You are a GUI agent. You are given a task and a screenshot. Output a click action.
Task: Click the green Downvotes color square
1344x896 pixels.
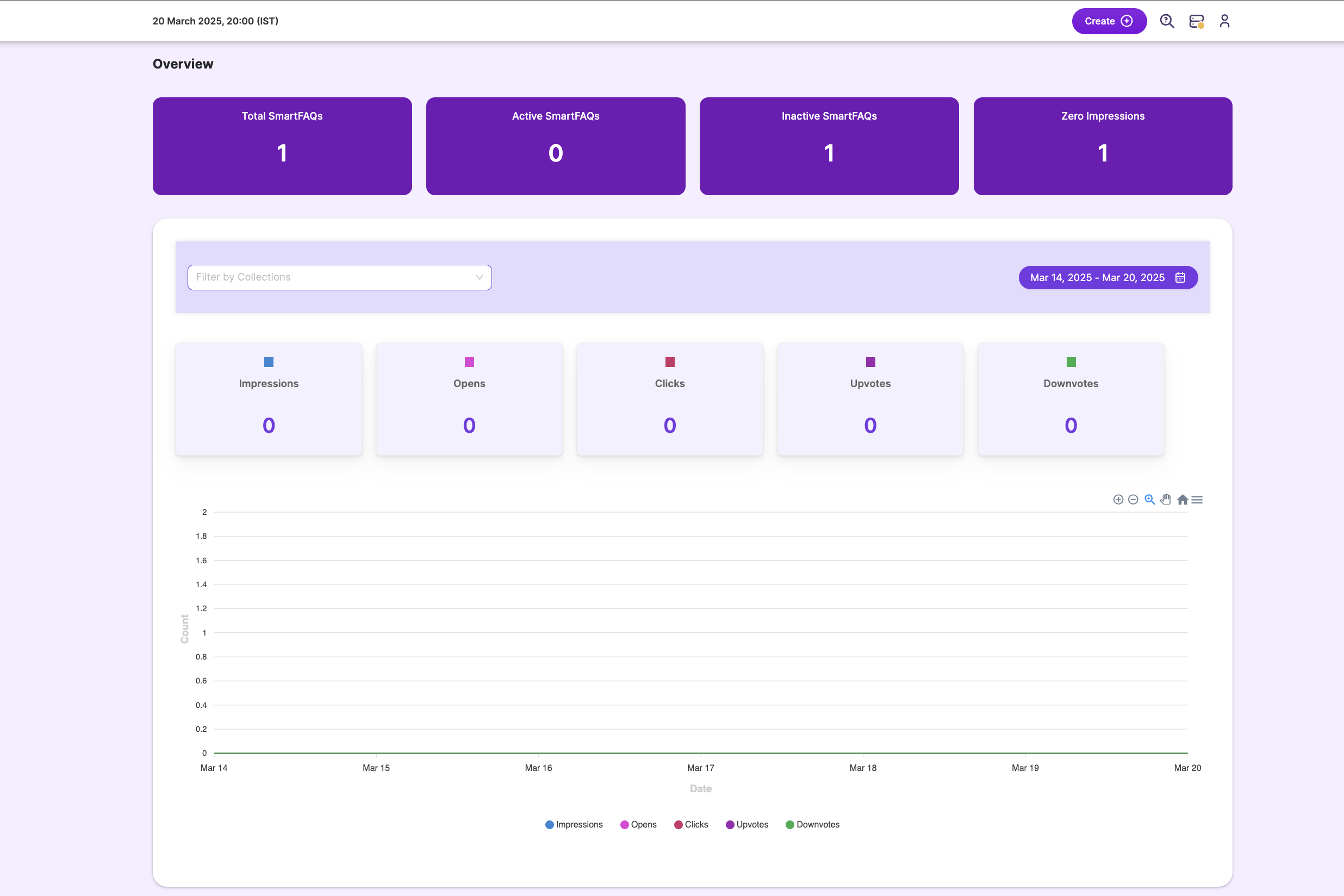coord(1071,362)
